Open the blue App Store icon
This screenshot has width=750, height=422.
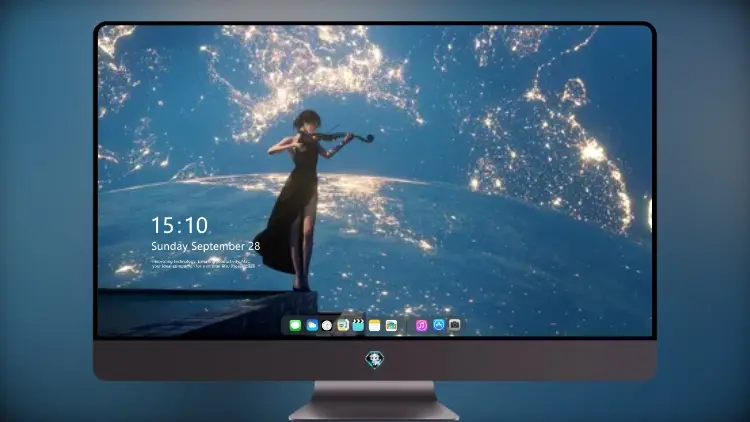coord(439,325)
